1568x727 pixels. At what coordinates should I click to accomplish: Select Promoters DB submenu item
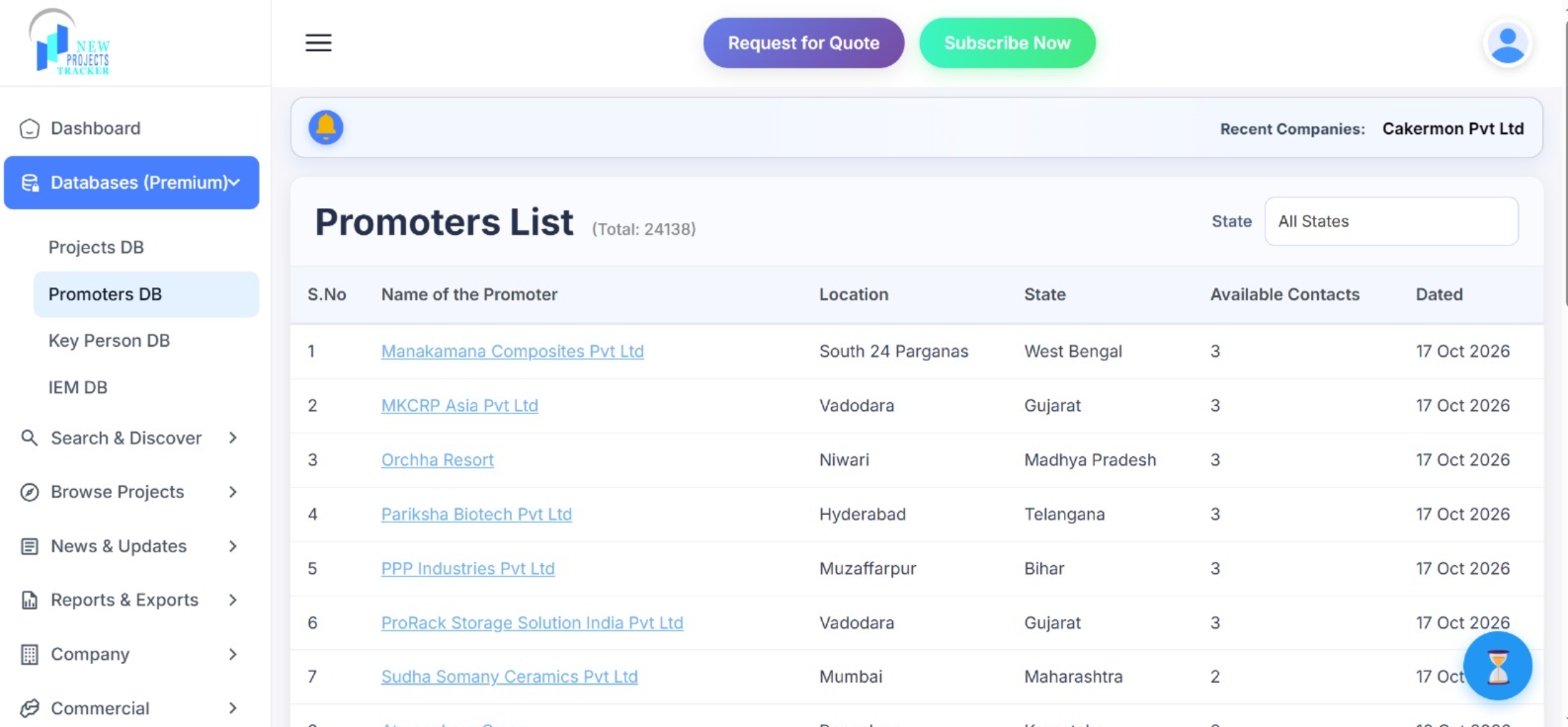146,294
